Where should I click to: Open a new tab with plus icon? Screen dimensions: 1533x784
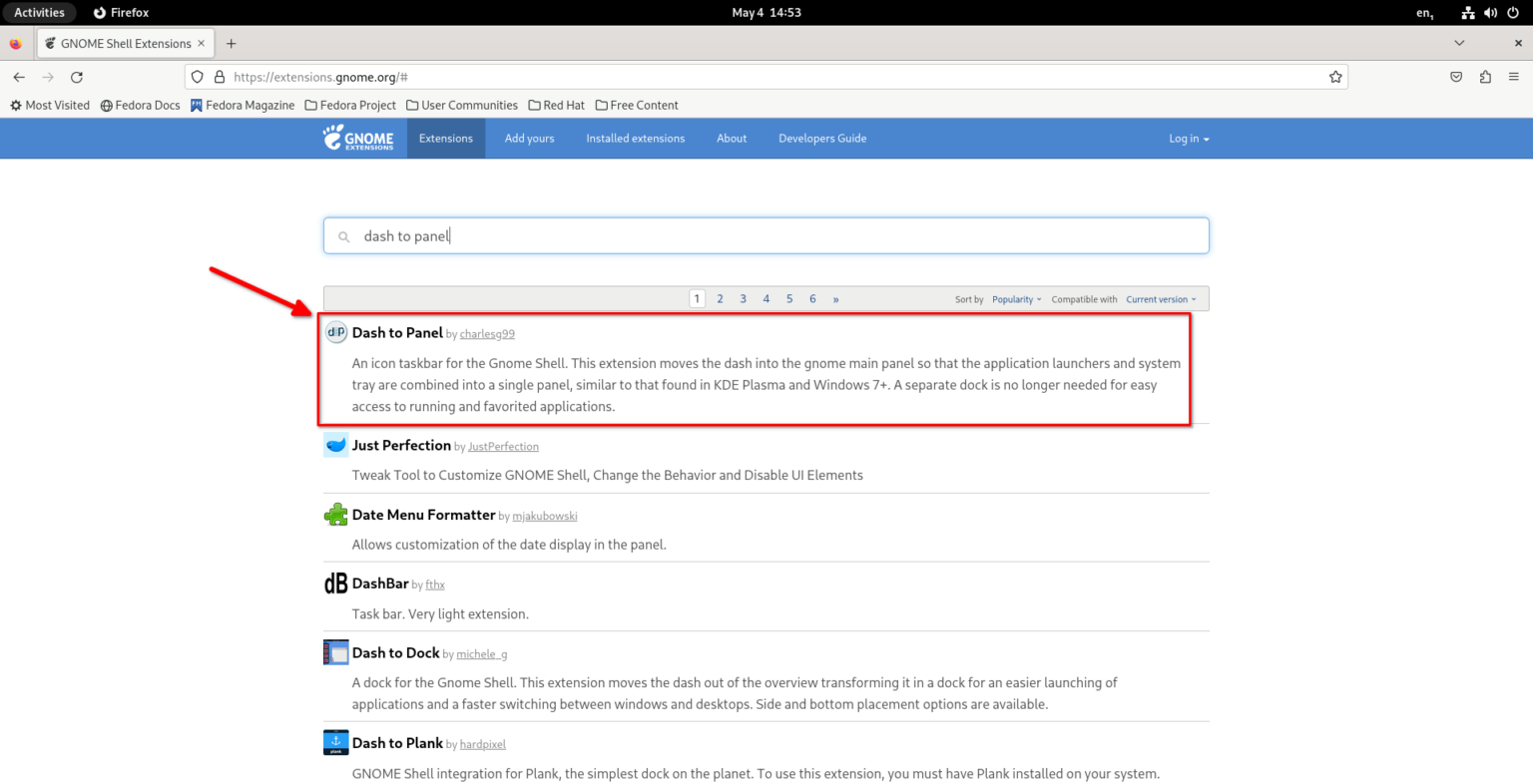click(x=232, y=43)
